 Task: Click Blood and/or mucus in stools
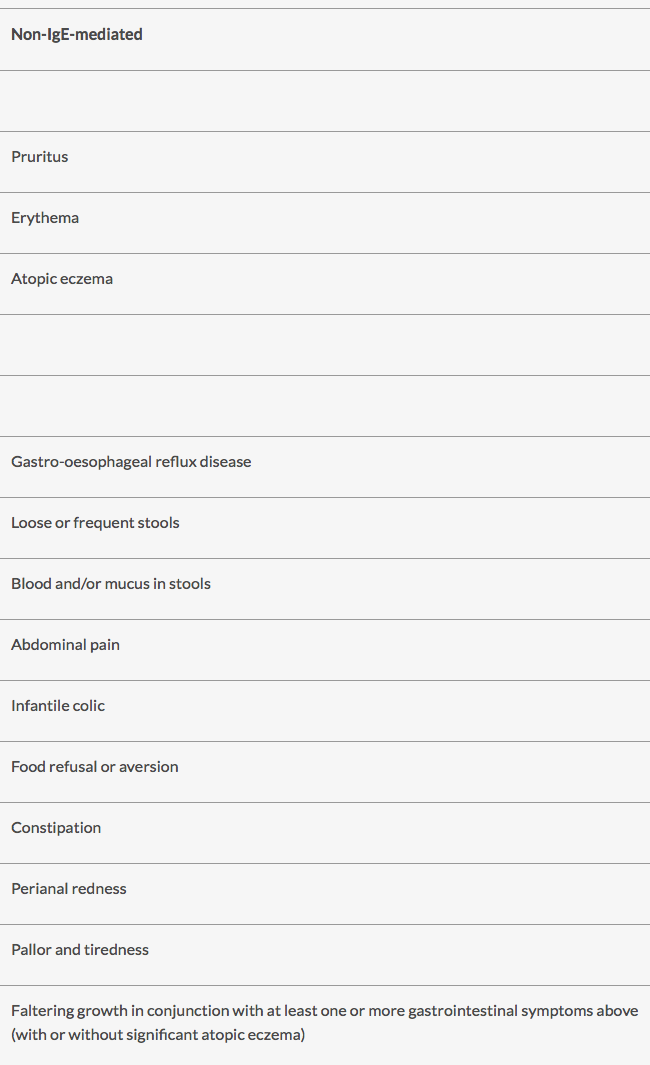[x=111, y=583]
